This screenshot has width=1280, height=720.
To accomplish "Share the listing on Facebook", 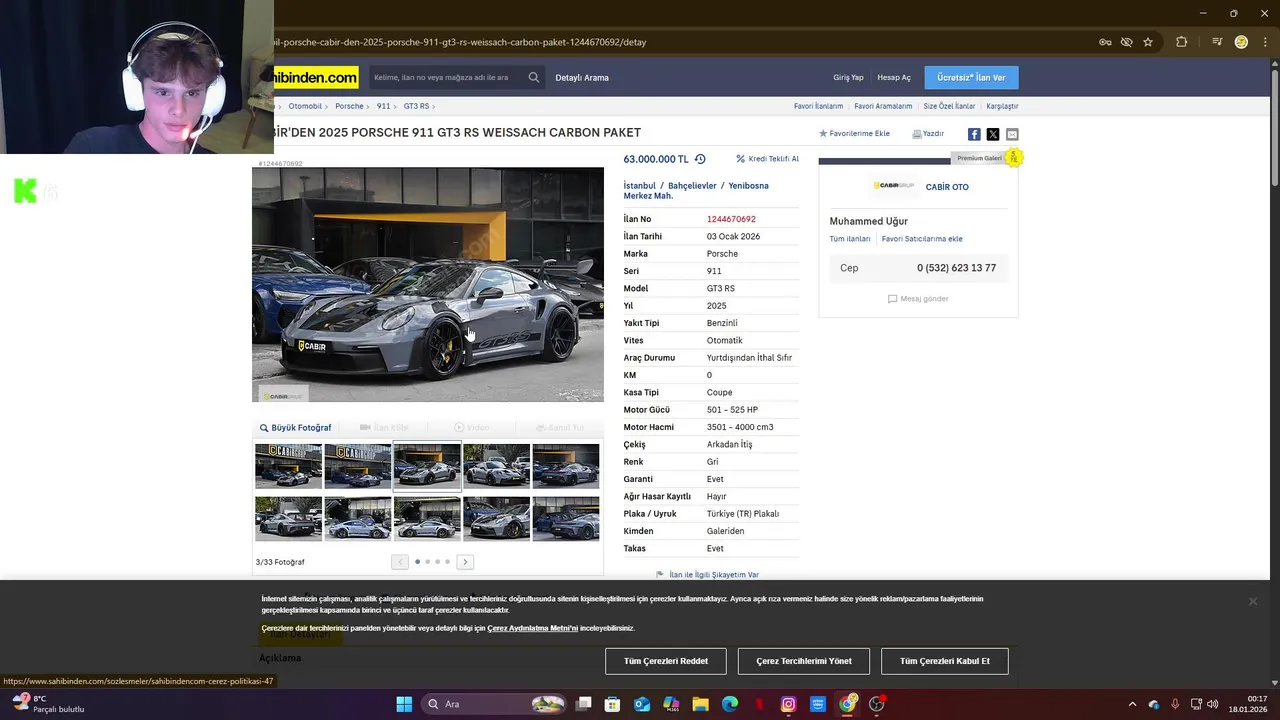I will [974, 134].
